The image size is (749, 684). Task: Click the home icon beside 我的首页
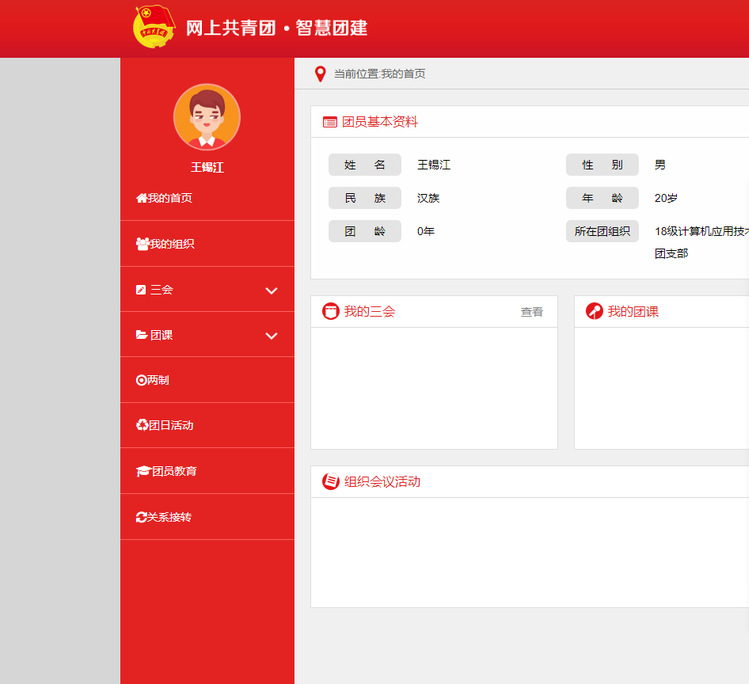tap(141, 198)
